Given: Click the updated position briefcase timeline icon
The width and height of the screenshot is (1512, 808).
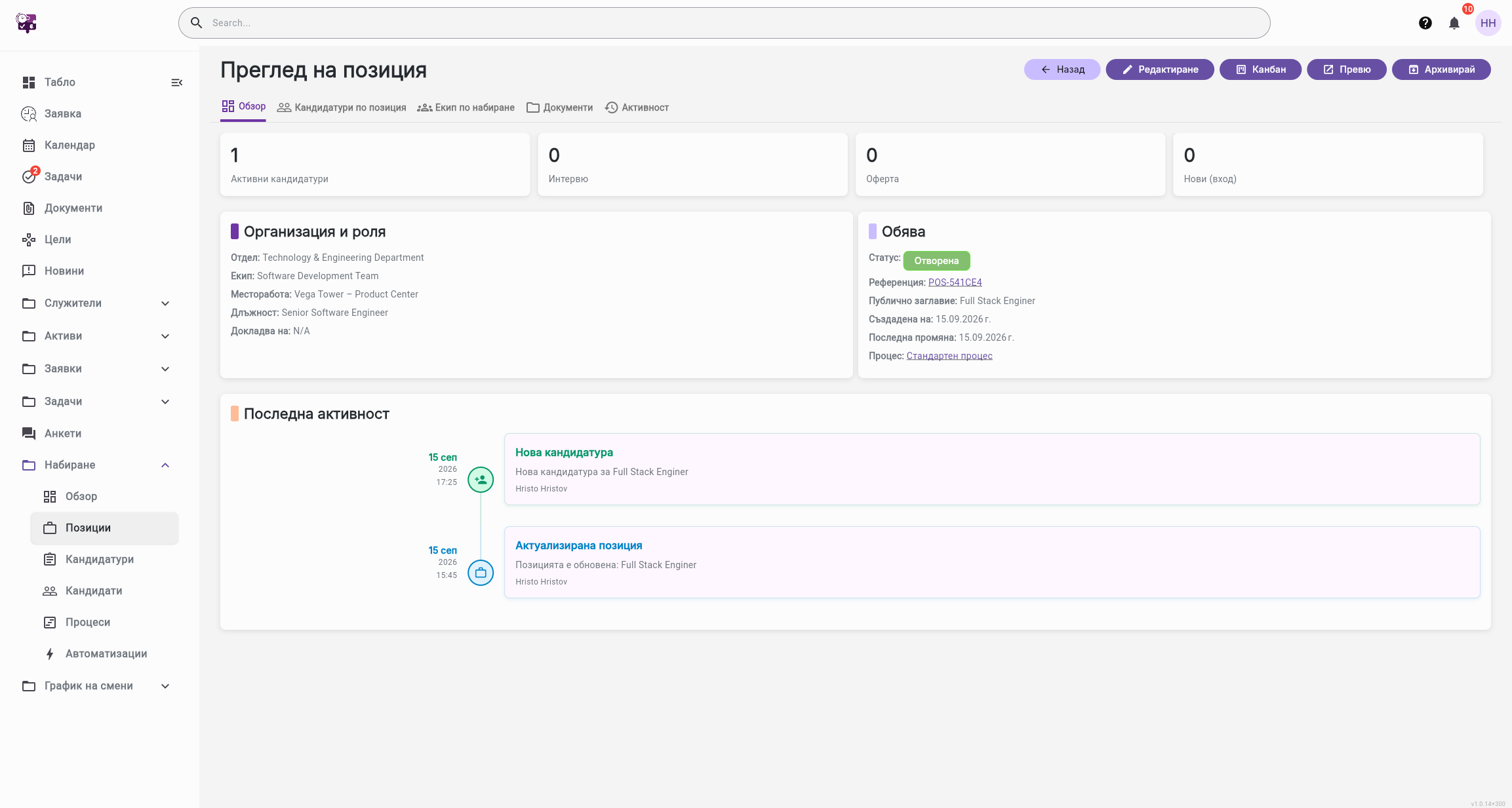Looking at the screenshot, I should click(x=481, y=573).
